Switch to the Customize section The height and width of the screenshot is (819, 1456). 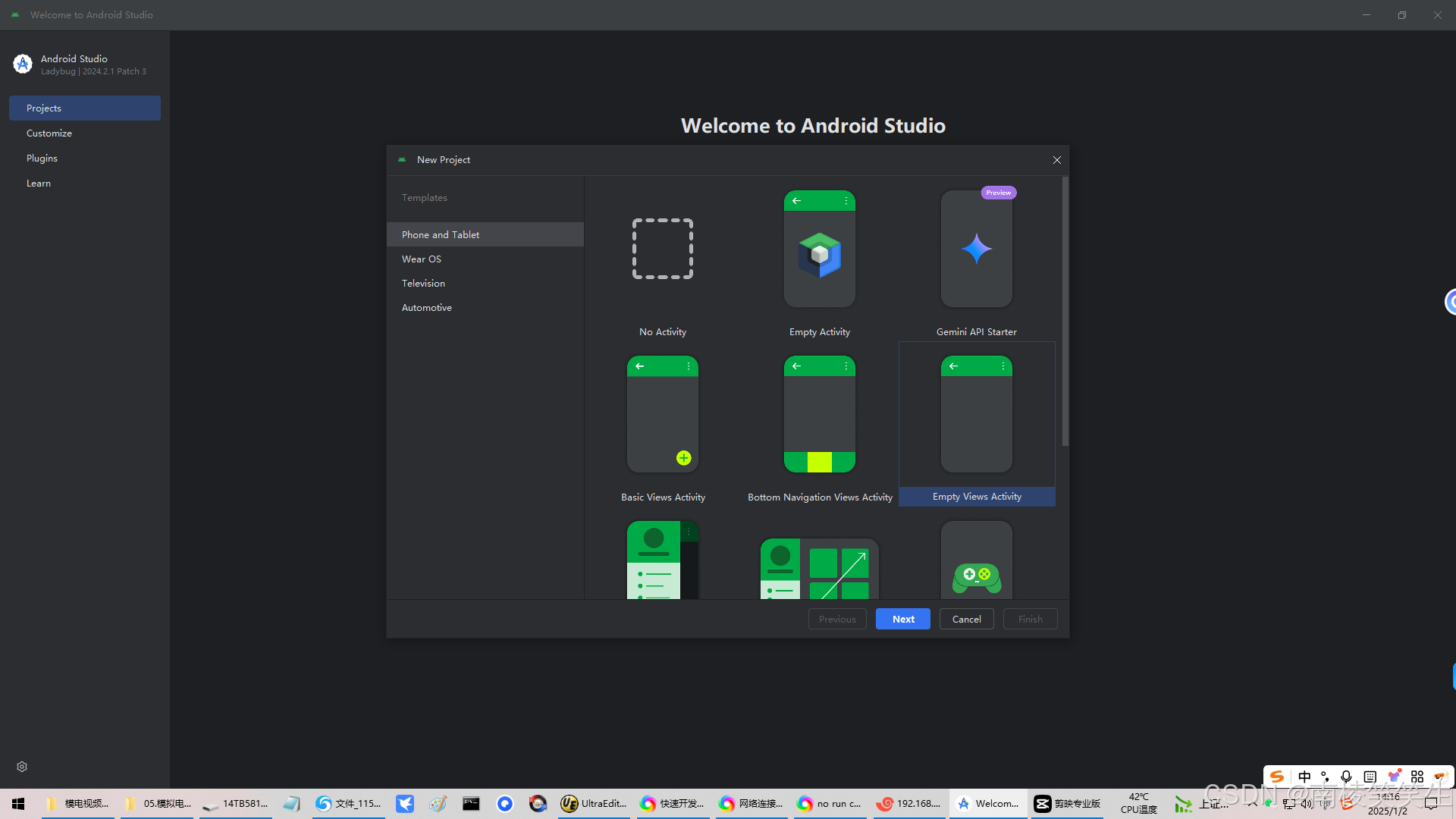49,133
